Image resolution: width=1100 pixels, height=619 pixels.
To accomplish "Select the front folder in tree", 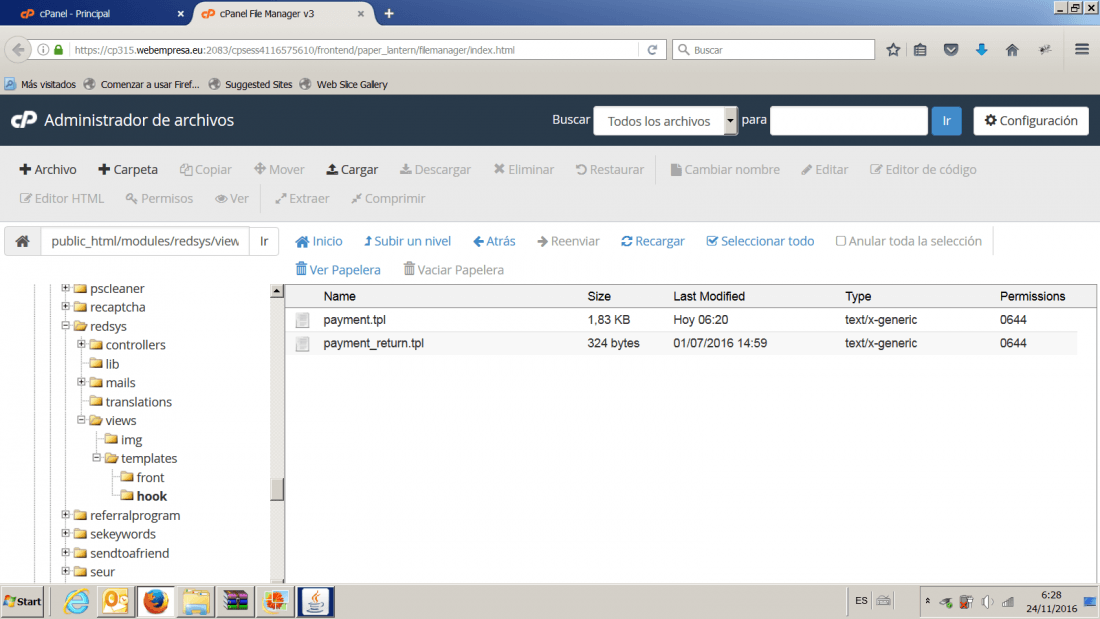I will [x=150, y=477].
